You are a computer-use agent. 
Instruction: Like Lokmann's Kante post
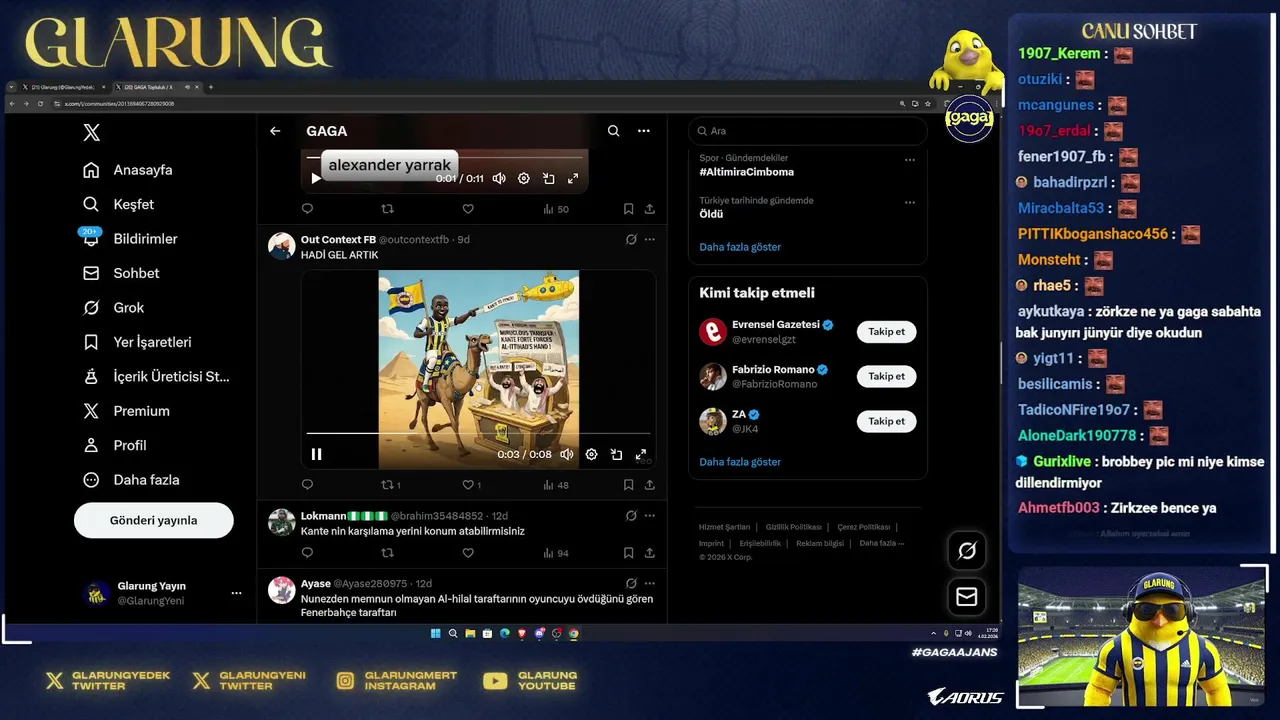coord(468,553)
